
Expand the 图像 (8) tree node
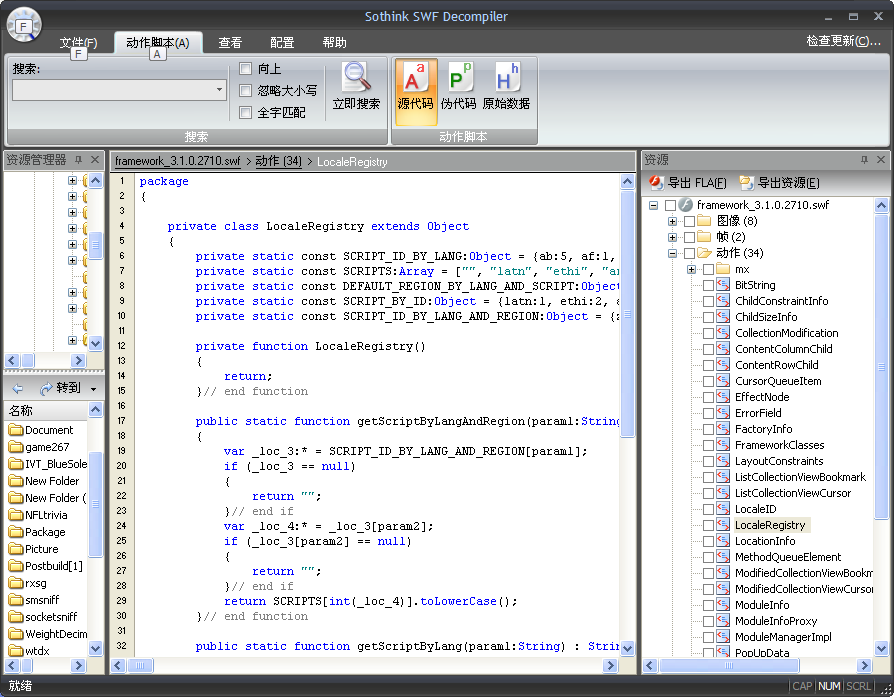[673, 221]
